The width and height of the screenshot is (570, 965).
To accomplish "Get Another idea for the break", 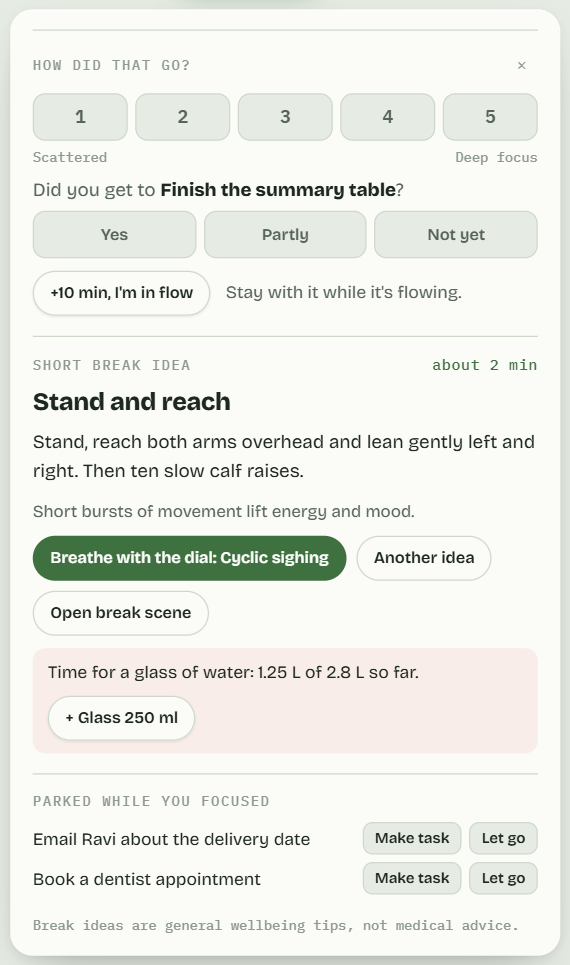I will coord(424,558).
